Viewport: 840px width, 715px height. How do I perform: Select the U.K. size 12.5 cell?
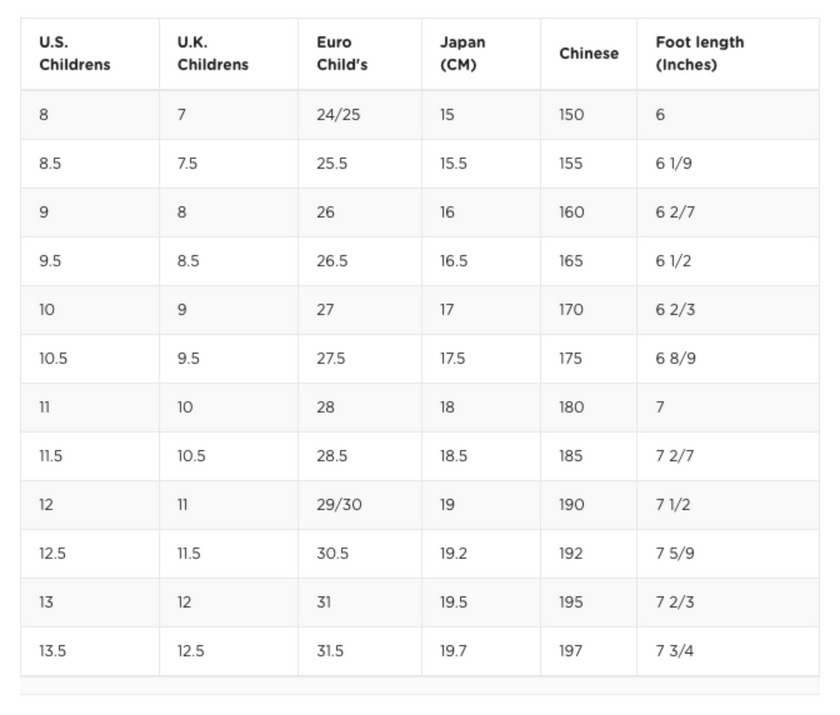(228, 651)
